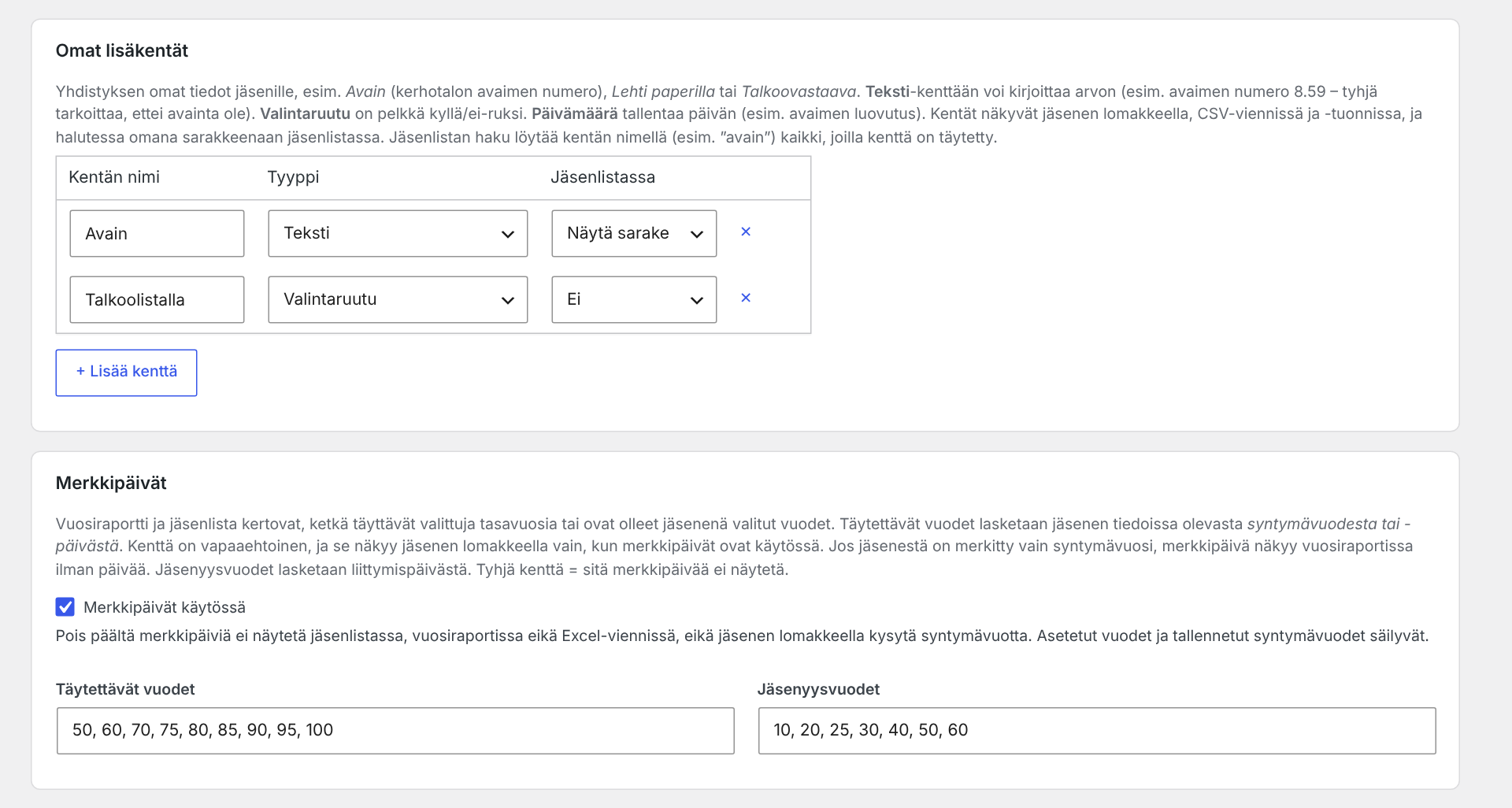This screenshot has width=1512, height=808.
Task: Click the Merkkipäivät käytössä label text
Action: 165,607
